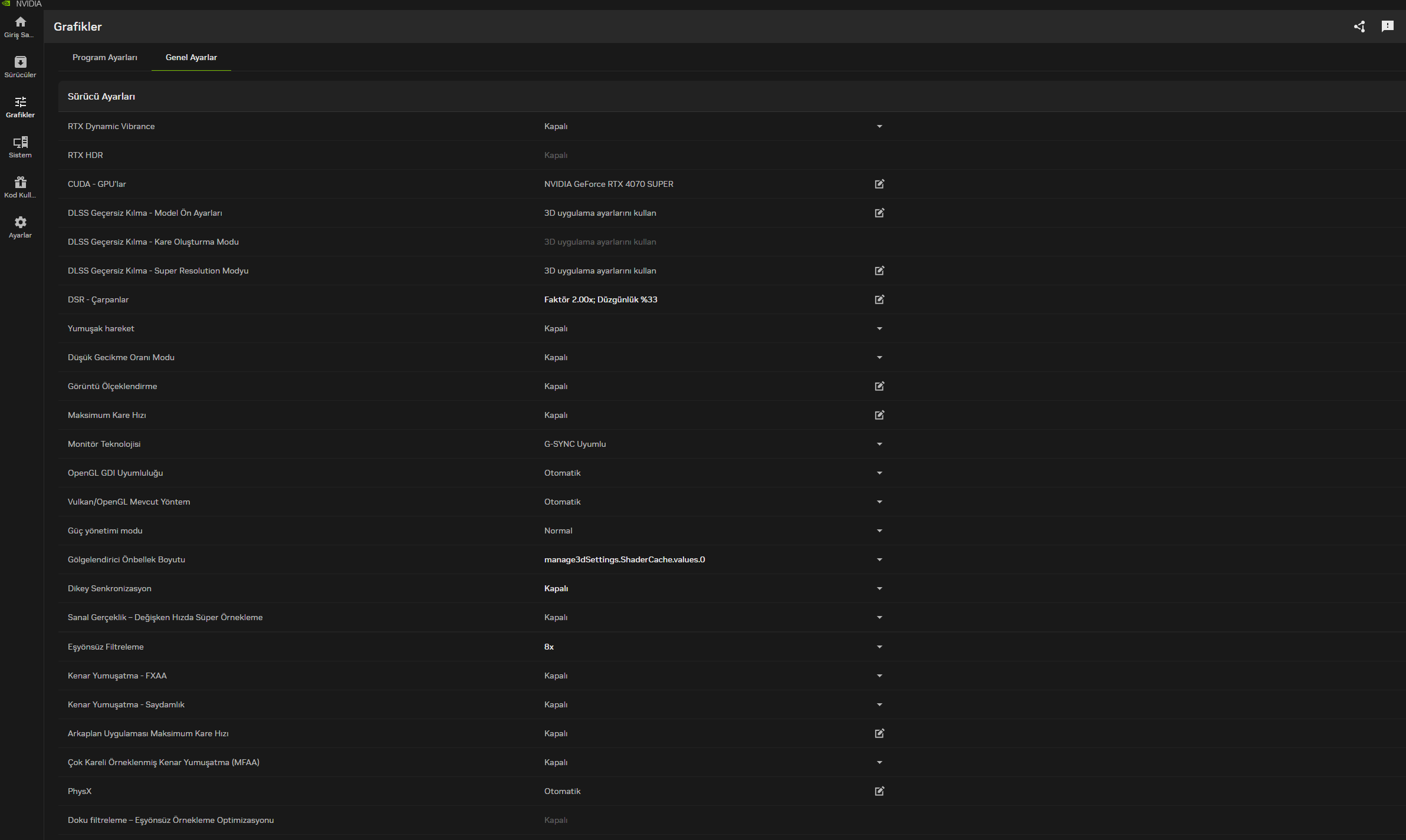Edit the Maksimum Kare Hızı setting

(879, 415)
